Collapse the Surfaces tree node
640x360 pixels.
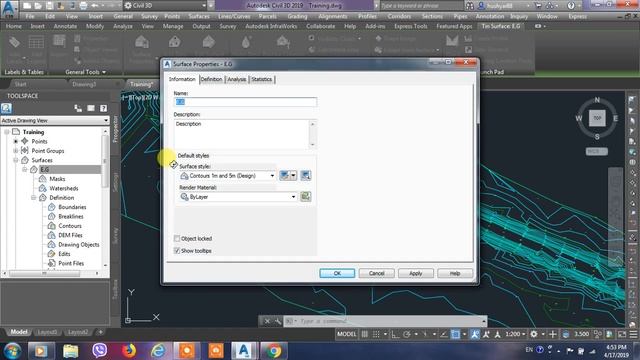pyautogui.click(x=16, y=160)
